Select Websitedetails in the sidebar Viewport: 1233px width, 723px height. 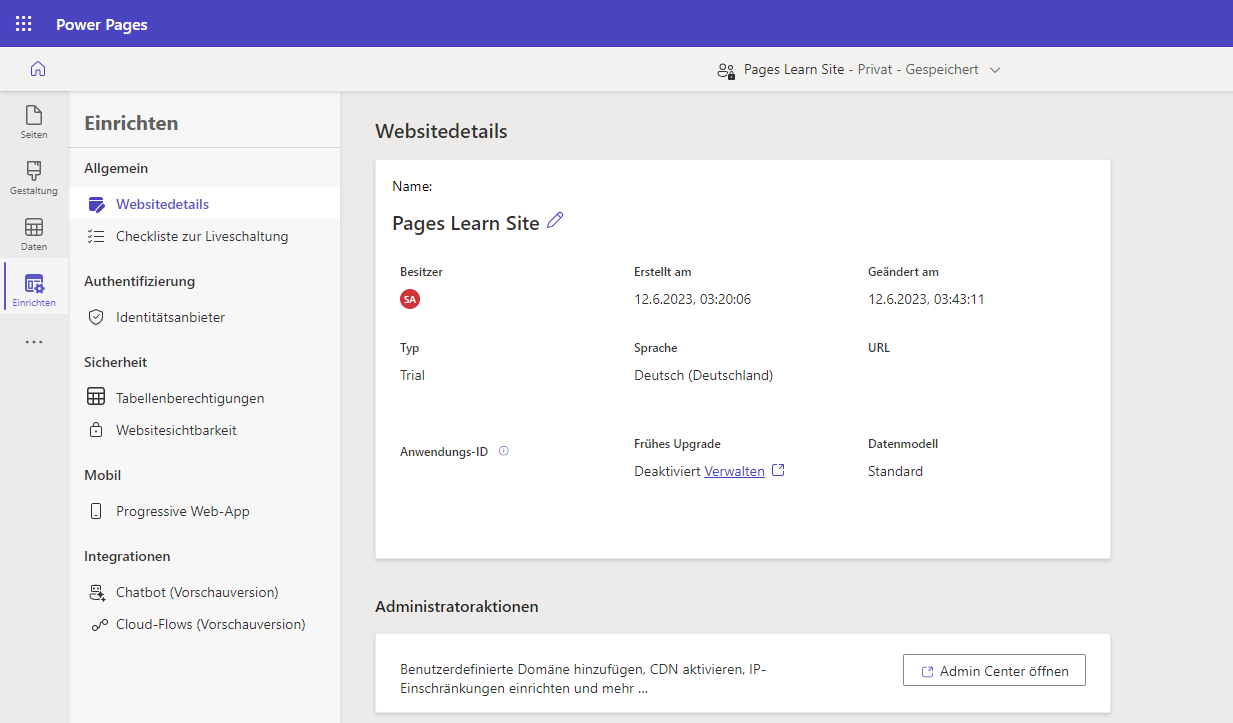click(204, 204)
